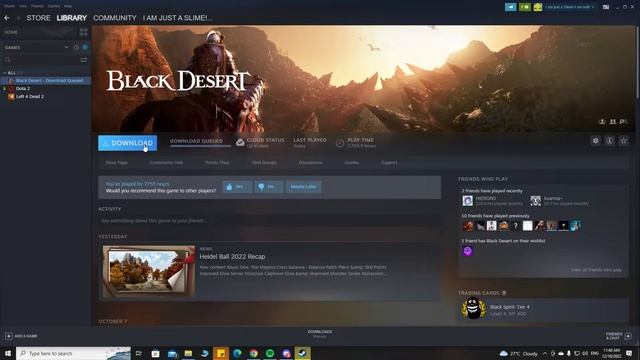Select Black Desert in the games list
The height and width of the screenshot is (360, 640).
click(46, 80)
